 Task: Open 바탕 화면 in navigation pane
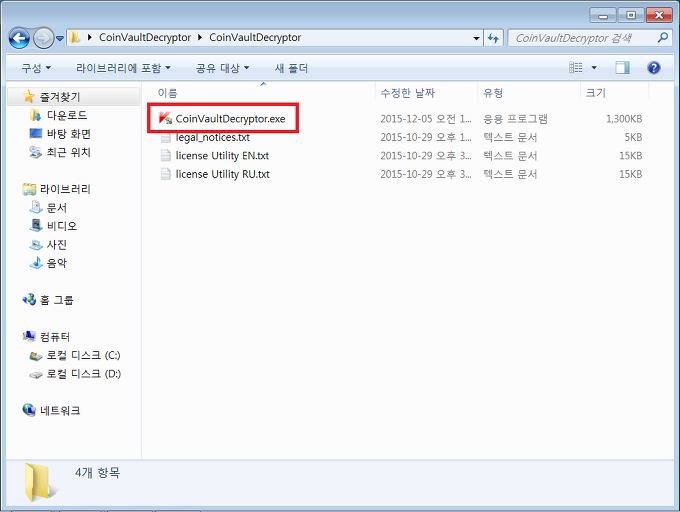pos(69,134)
